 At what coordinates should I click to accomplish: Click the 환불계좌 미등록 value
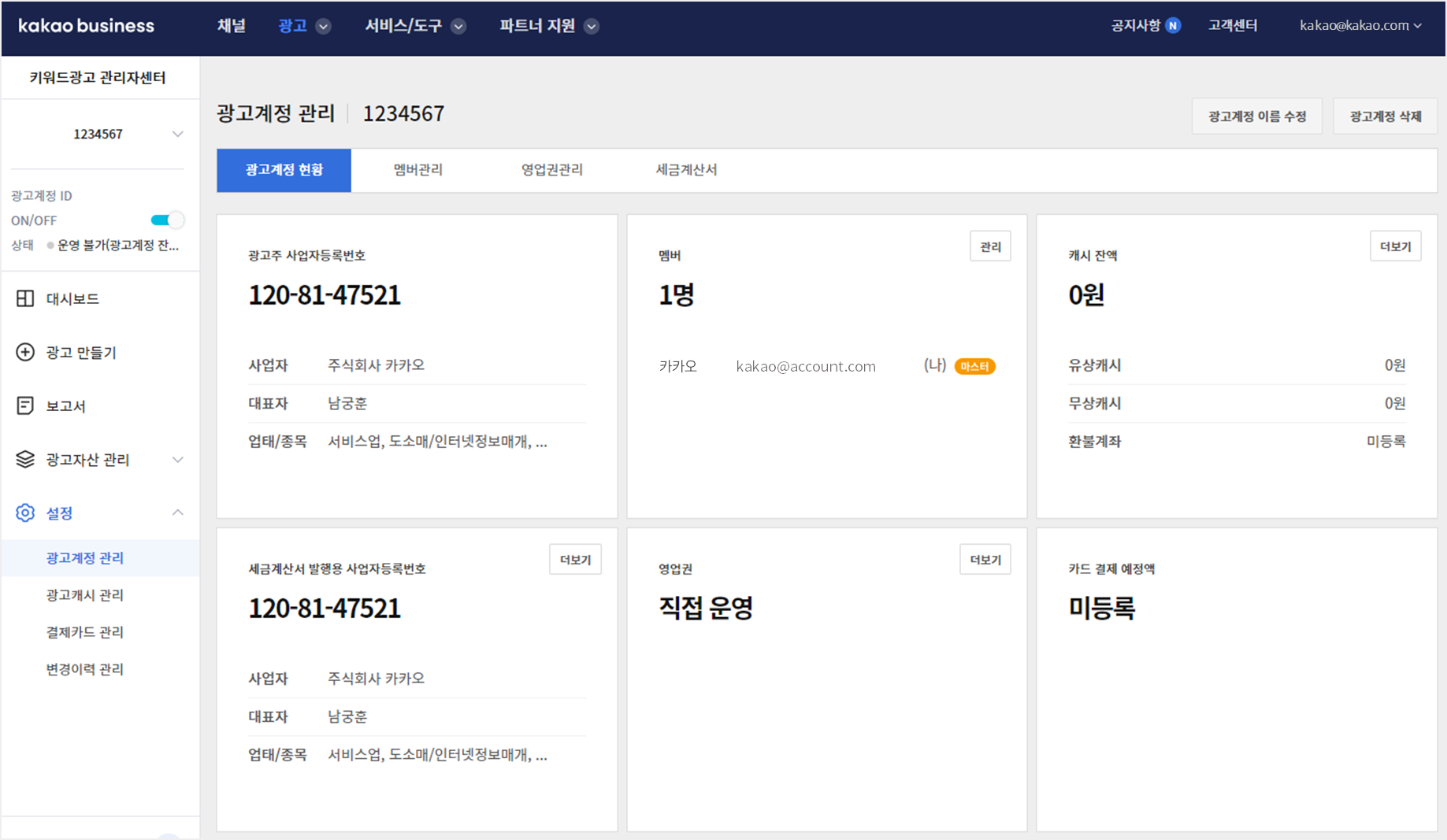pyautogui.click(x=1386, y=442)
